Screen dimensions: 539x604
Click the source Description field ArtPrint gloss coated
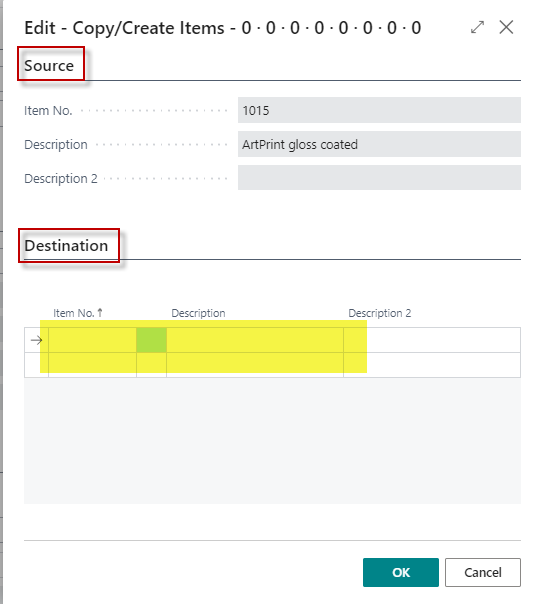(379, 144)
